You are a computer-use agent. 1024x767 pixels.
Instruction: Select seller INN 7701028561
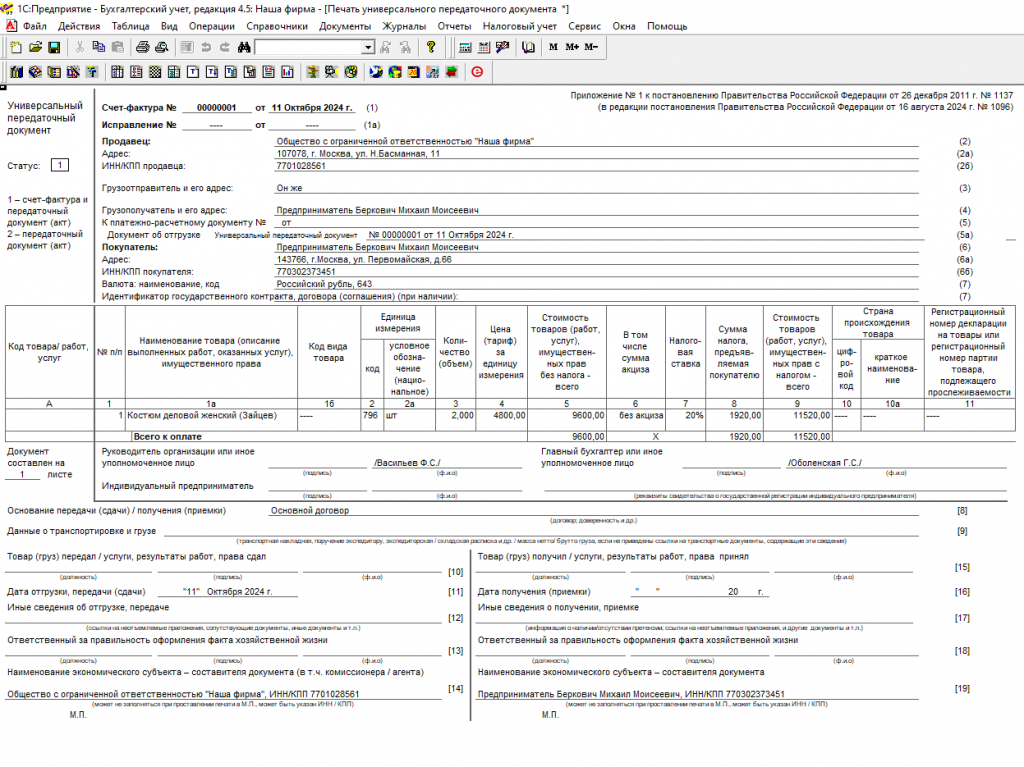click(x=301, y=166)
